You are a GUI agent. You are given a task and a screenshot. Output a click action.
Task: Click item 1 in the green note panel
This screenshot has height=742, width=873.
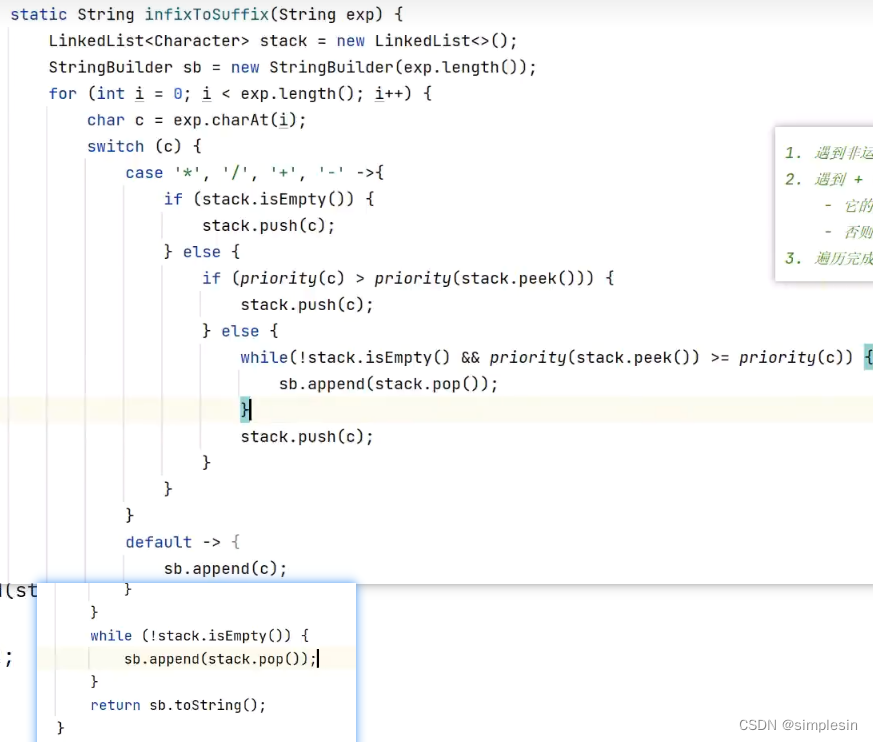tap(830, 153)
